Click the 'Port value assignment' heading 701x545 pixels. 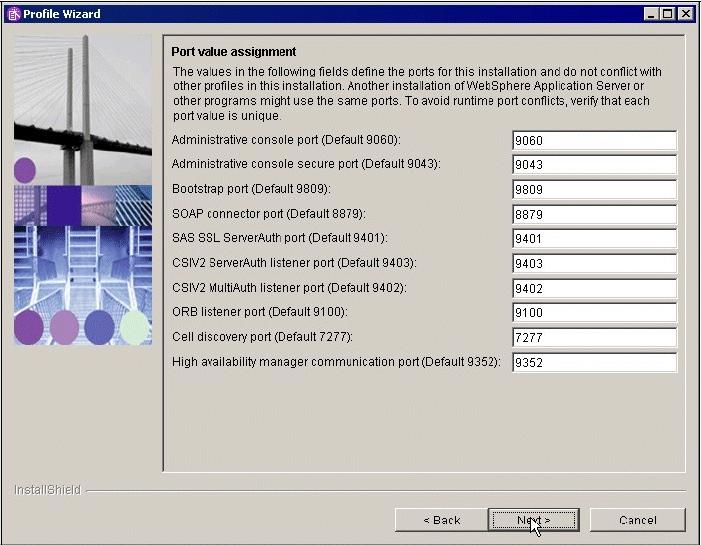(x=234, y=52)
